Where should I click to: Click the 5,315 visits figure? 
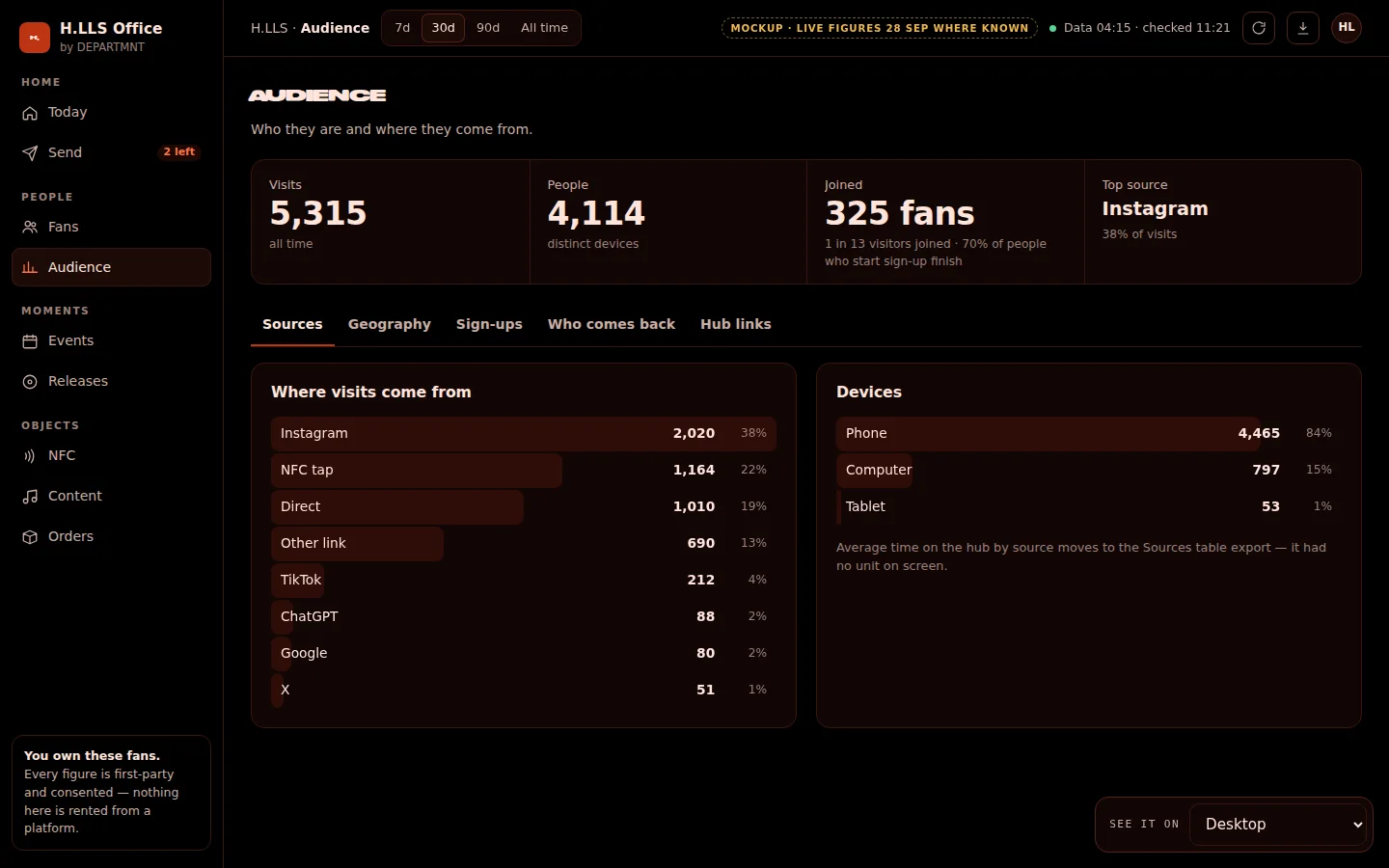tap(318, 213)
